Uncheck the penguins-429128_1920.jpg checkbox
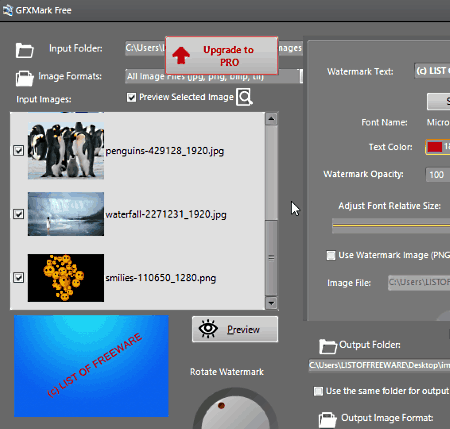This screenshot has height=429, width=450. (x=18, y=151)
